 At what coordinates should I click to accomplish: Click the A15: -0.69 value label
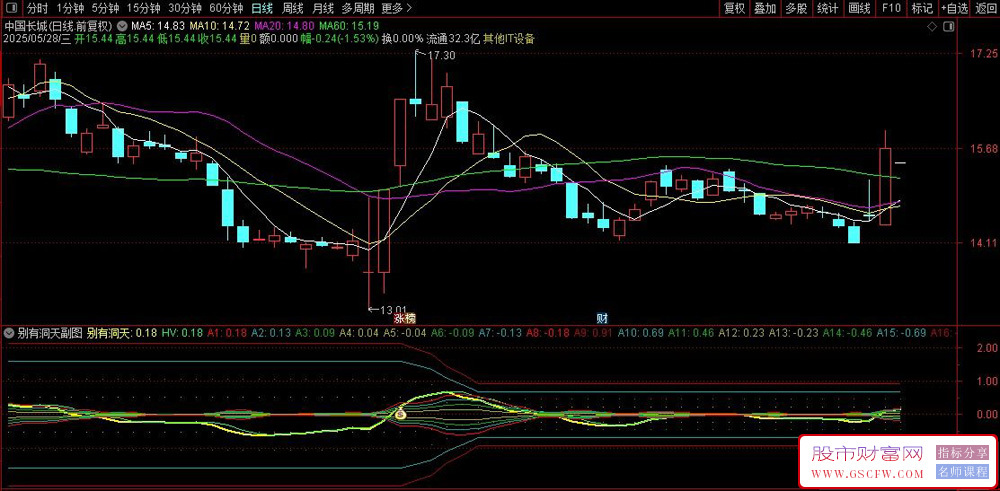(901, 333)
